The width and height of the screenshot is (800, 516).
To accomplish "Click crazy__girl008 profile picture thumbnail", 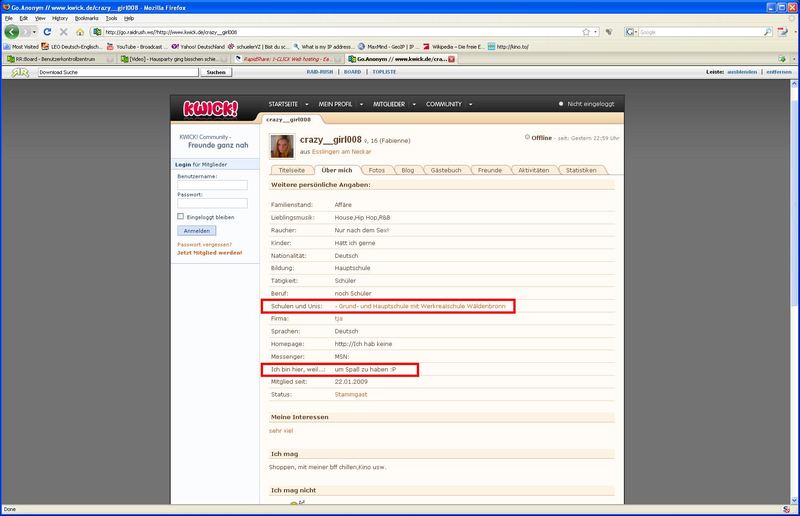I will [x=282, y=146].
